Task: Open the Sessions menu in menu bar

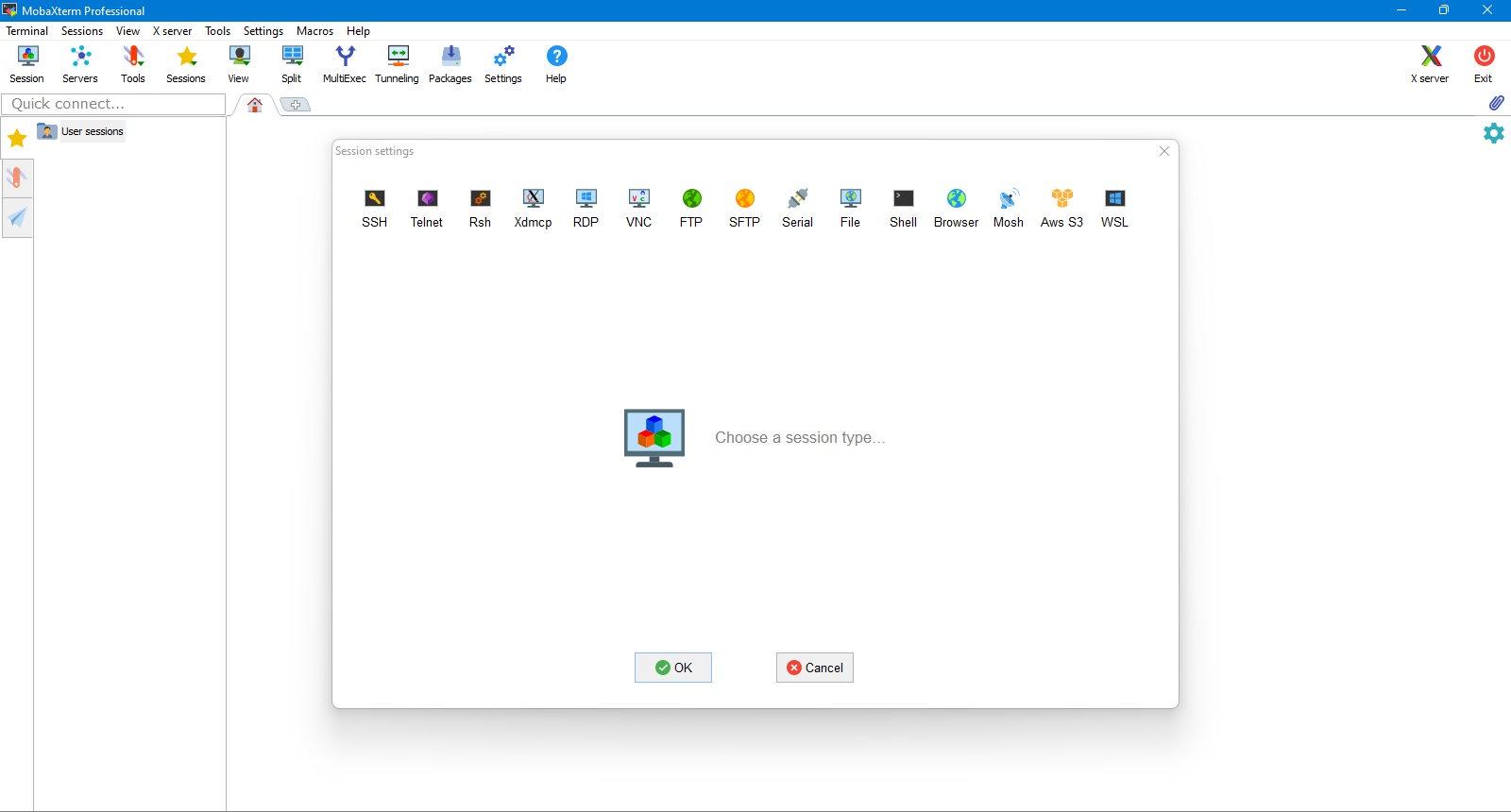Action: tap(82, 30)
